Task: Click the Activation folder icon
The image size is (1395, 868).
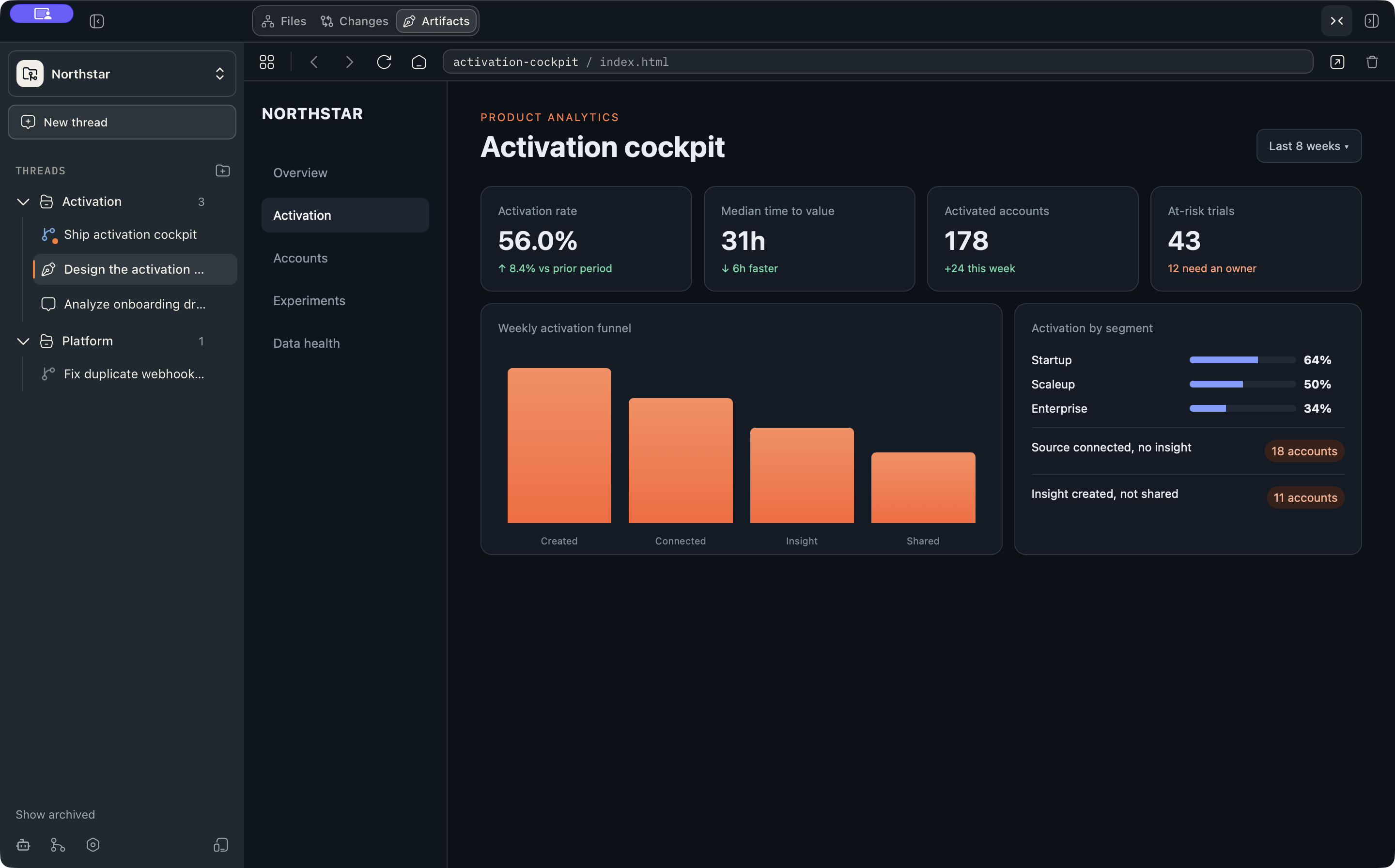Action: tap(46, 201)
